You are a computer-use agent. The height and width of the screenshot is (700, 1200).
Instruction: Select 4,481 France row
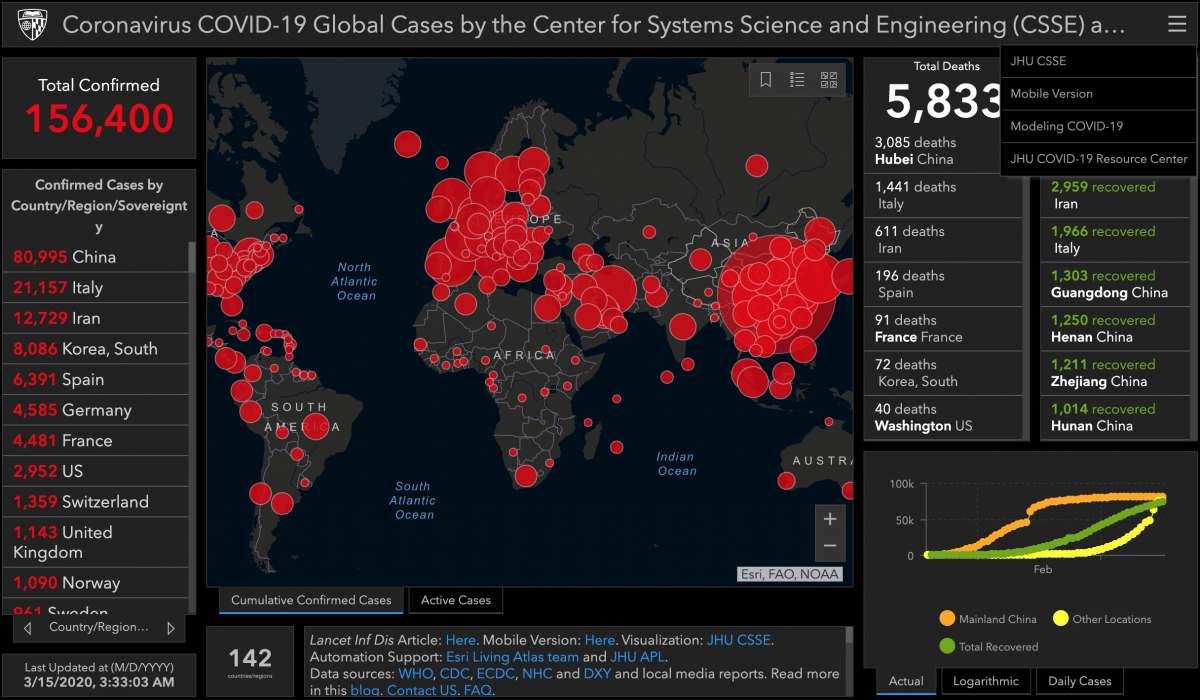click(x=95, y=441)
